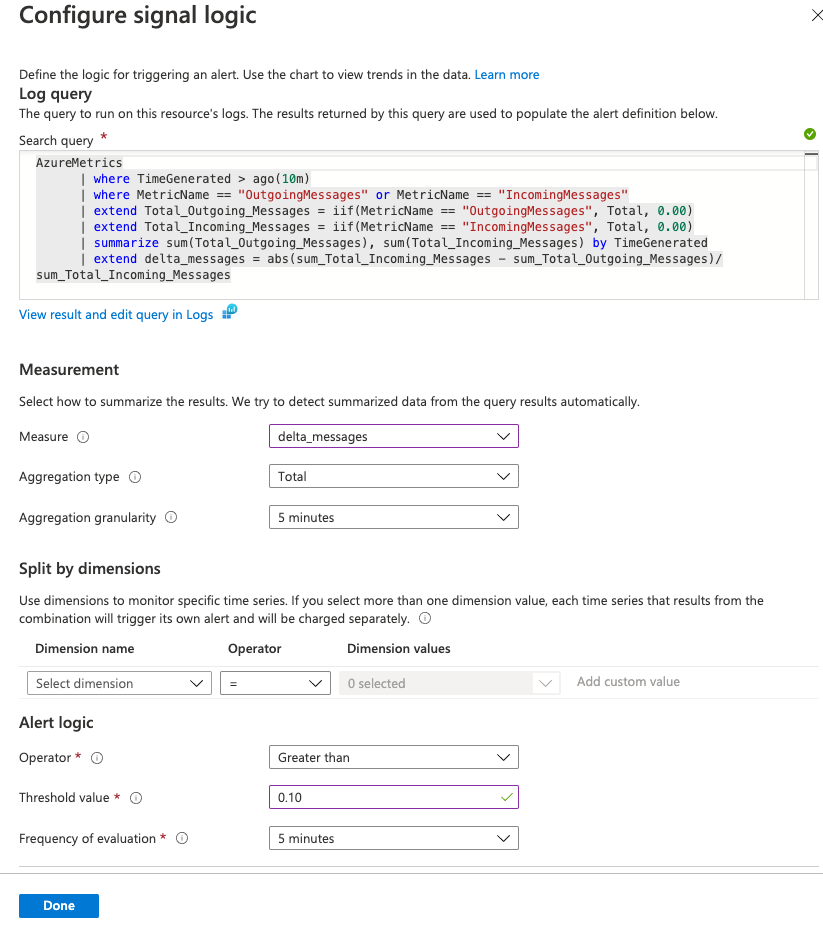
Task: Click the "OutgoingMessages" string in the where clause
Action: pos(303,195)
